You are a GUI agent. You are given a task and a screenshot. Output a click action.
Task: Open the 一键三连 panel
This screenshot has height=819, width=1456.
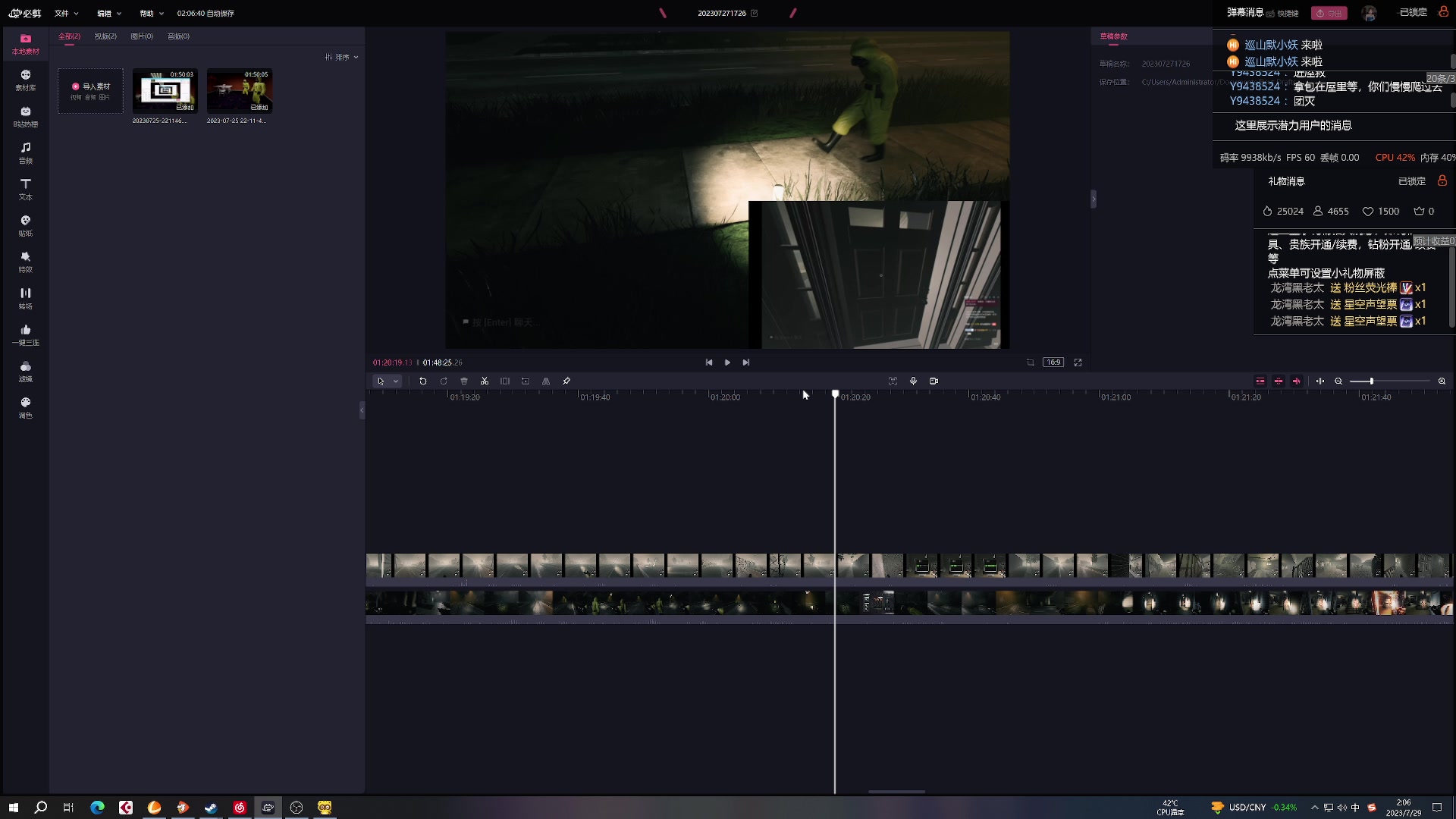pyautogui.click(x=25, y=335)
